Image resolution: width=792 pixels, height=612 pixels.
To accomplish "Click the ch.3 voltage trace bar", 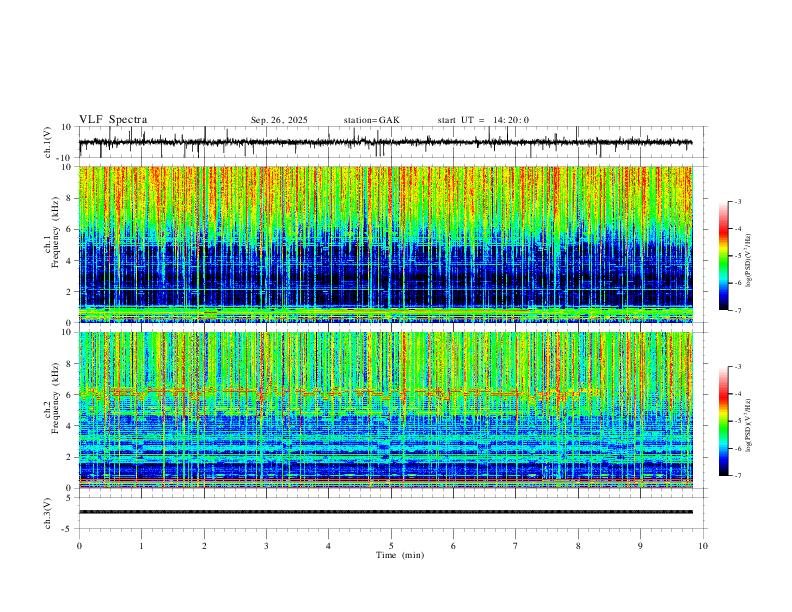I will [x=385, y=512].
